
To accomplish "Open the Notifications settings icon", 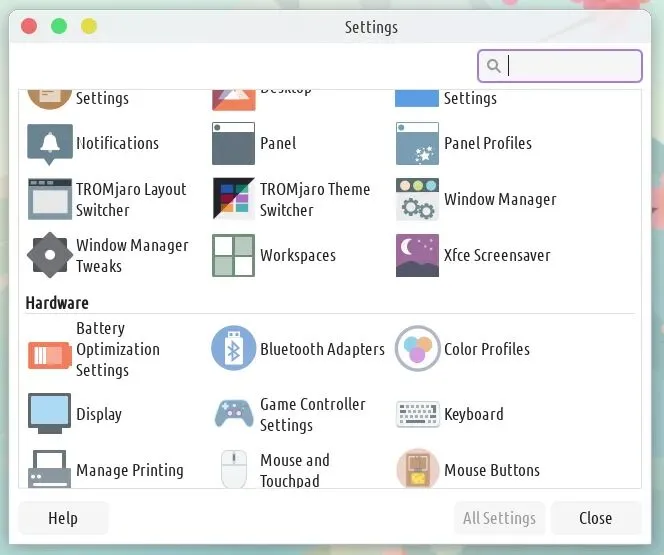I will (x=50, y=144).
